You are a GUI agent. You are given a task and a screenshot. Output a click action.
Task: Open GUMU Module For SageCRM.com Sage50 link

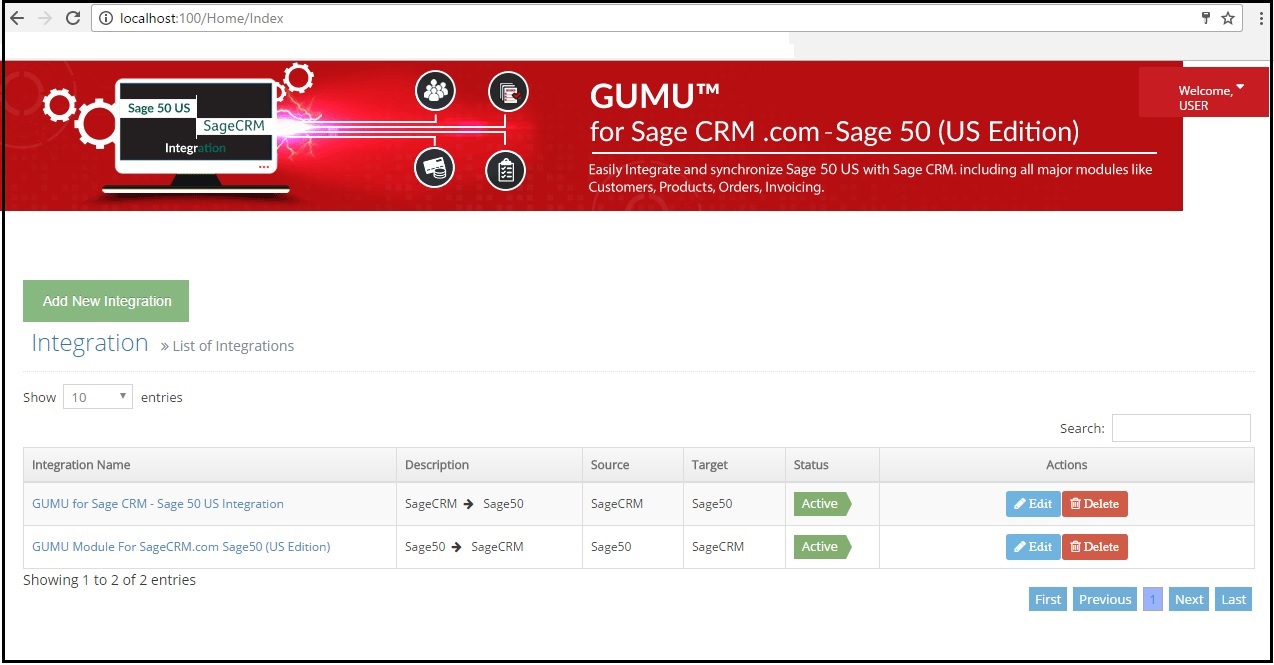coord(181,547)
